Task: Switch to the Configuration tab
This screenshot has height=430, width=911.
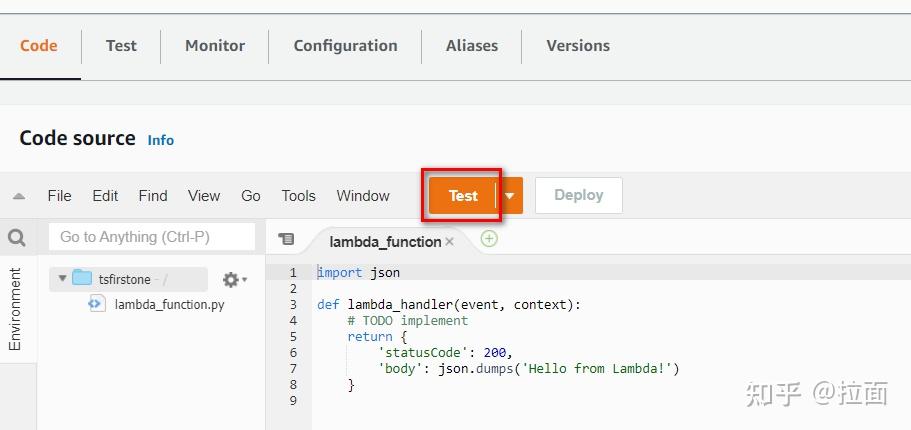Action: click(345, 46)
